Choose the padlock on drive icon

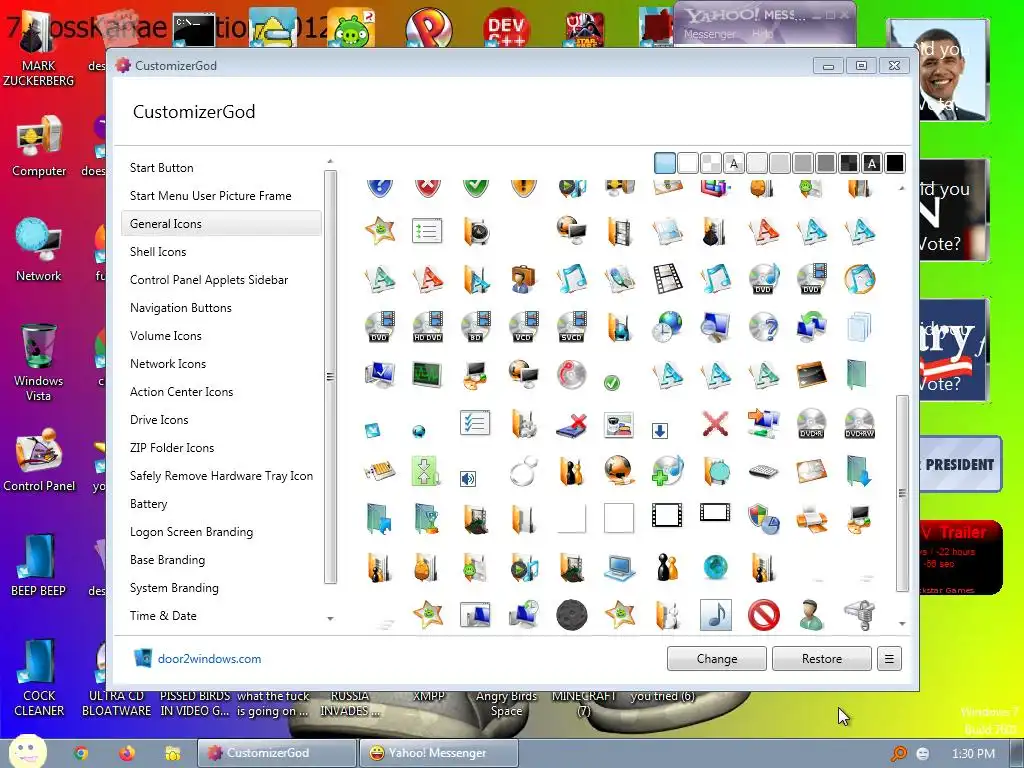[x=859, y=615]
